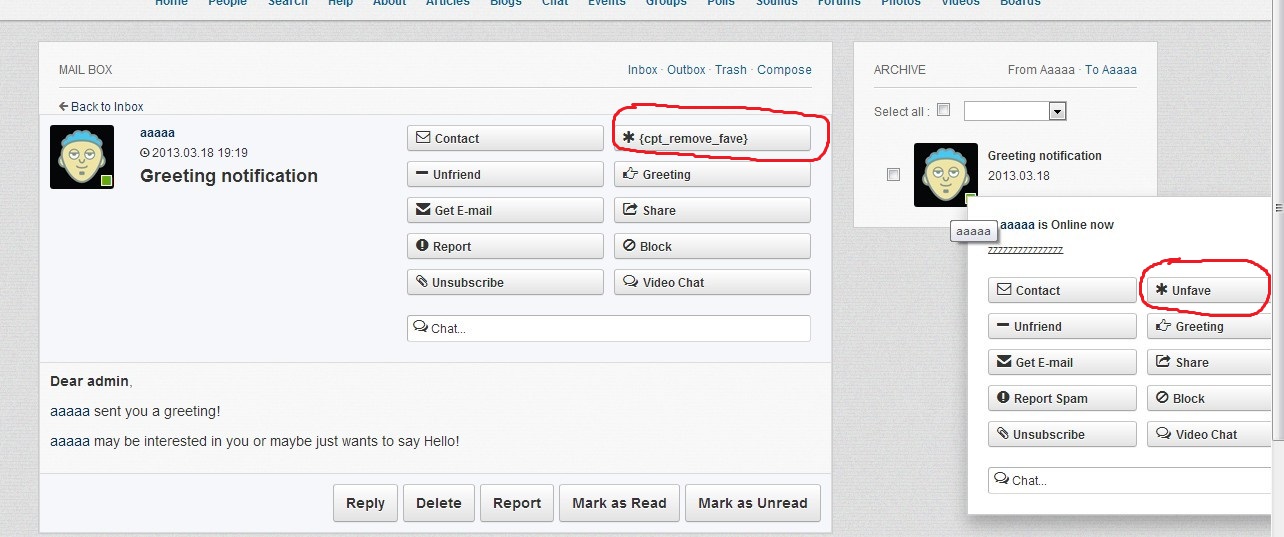Tick the checkbox for archived Greeting notification
The height and width of the screenshot is (537, 1284).
pyautogui.click(x=893, y=175)
